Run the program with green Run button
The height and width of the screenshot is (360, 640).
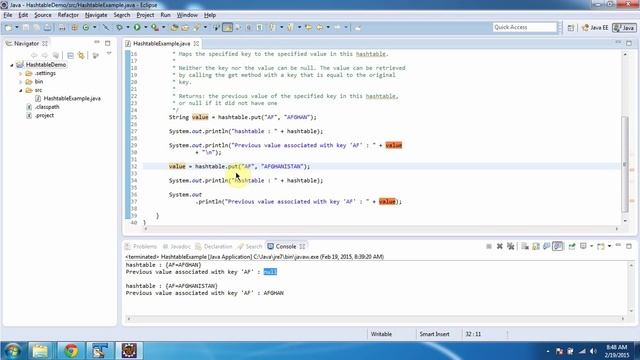click(137, 28)
